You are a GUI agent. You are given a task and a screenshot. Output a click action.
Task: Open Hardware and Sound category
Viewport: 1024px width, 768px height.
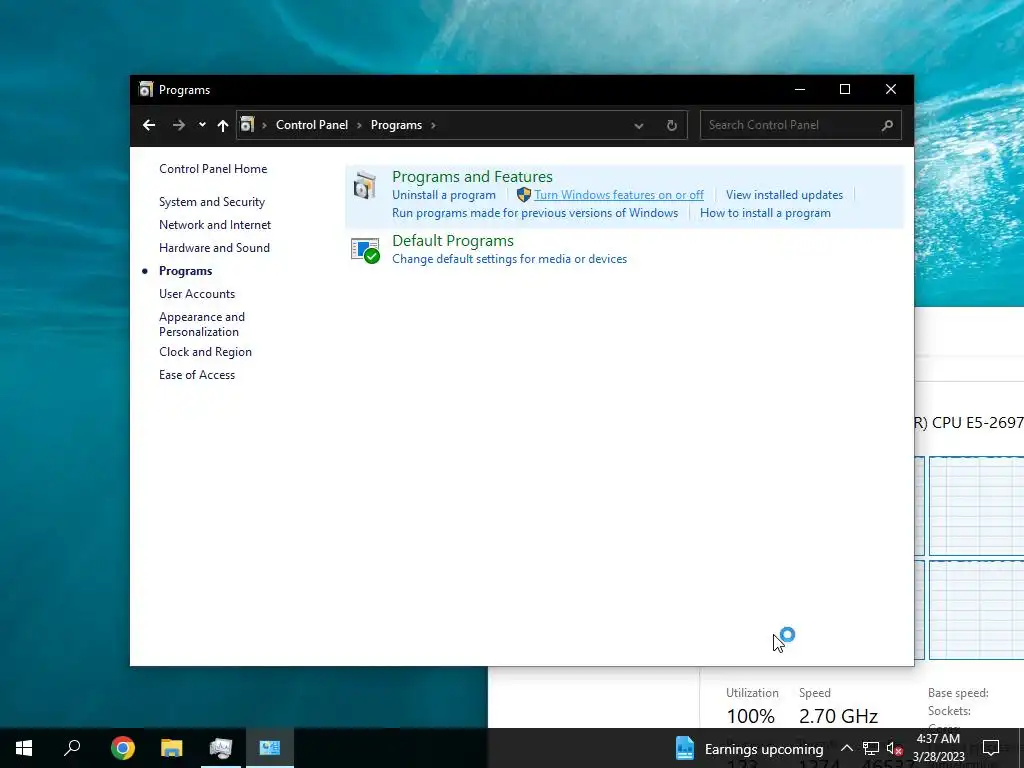point(214,248)
